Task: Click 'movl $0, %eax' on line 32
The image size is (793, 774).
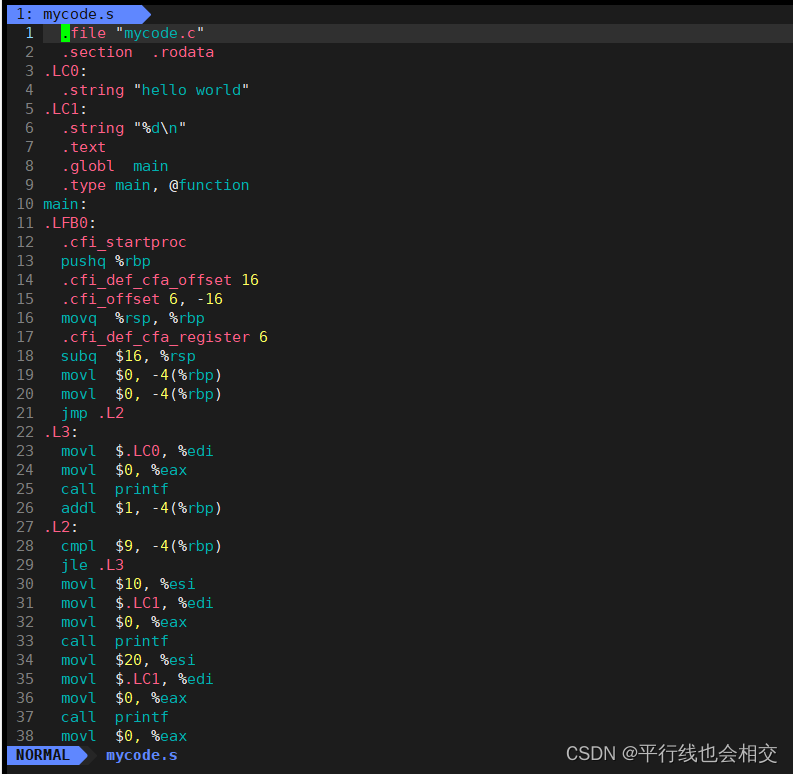Action: tap(124, 622)
